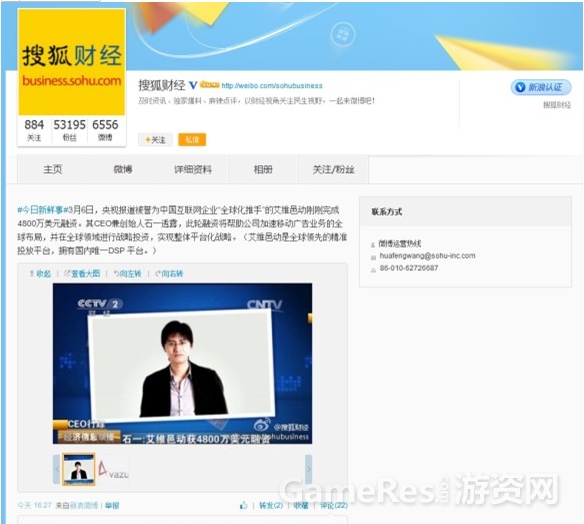Bookmark the post with 收藏

click(301, 505)
